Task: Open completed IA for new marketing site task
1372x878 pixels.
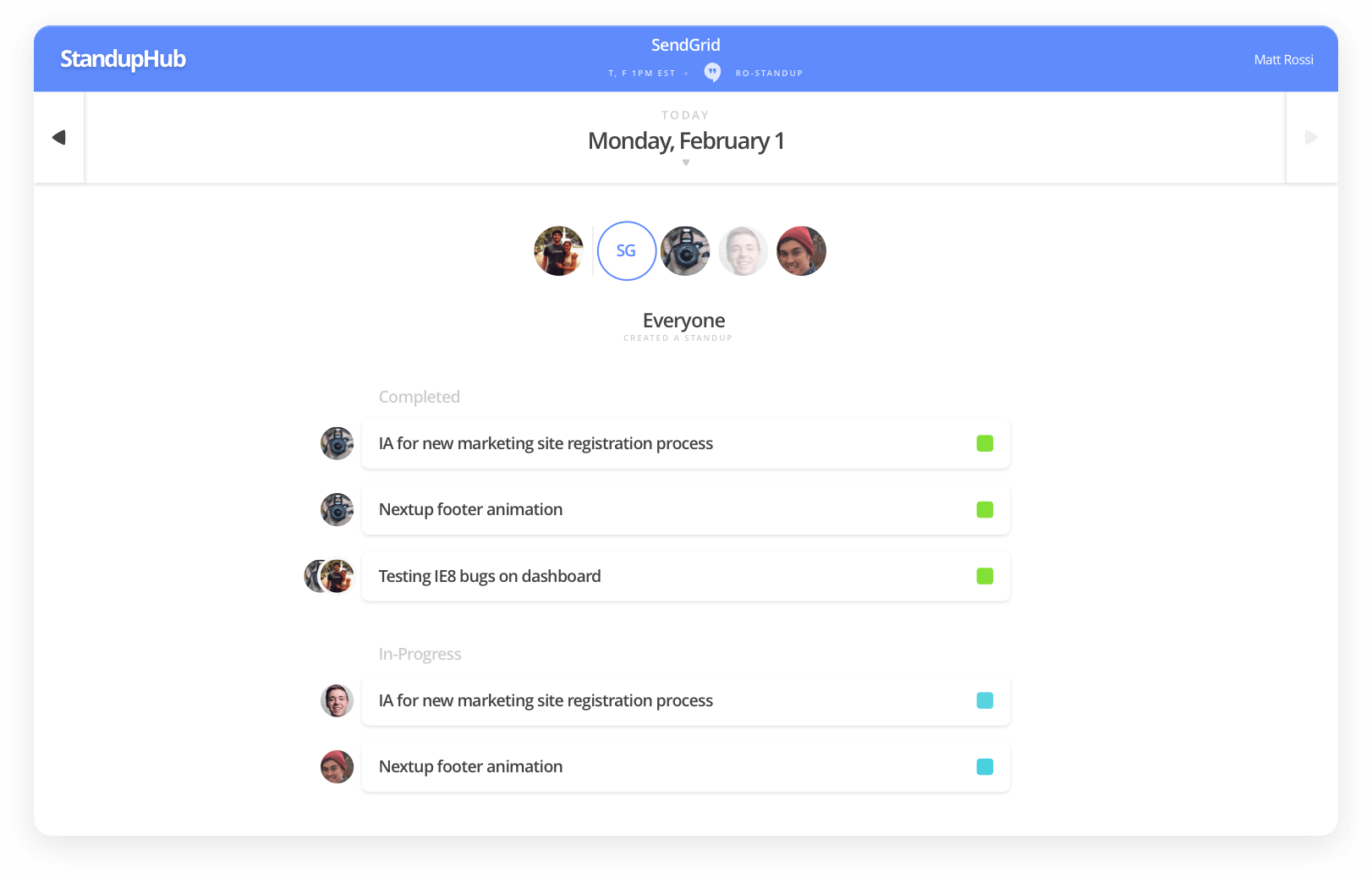Action: click(x=546, y=444)
